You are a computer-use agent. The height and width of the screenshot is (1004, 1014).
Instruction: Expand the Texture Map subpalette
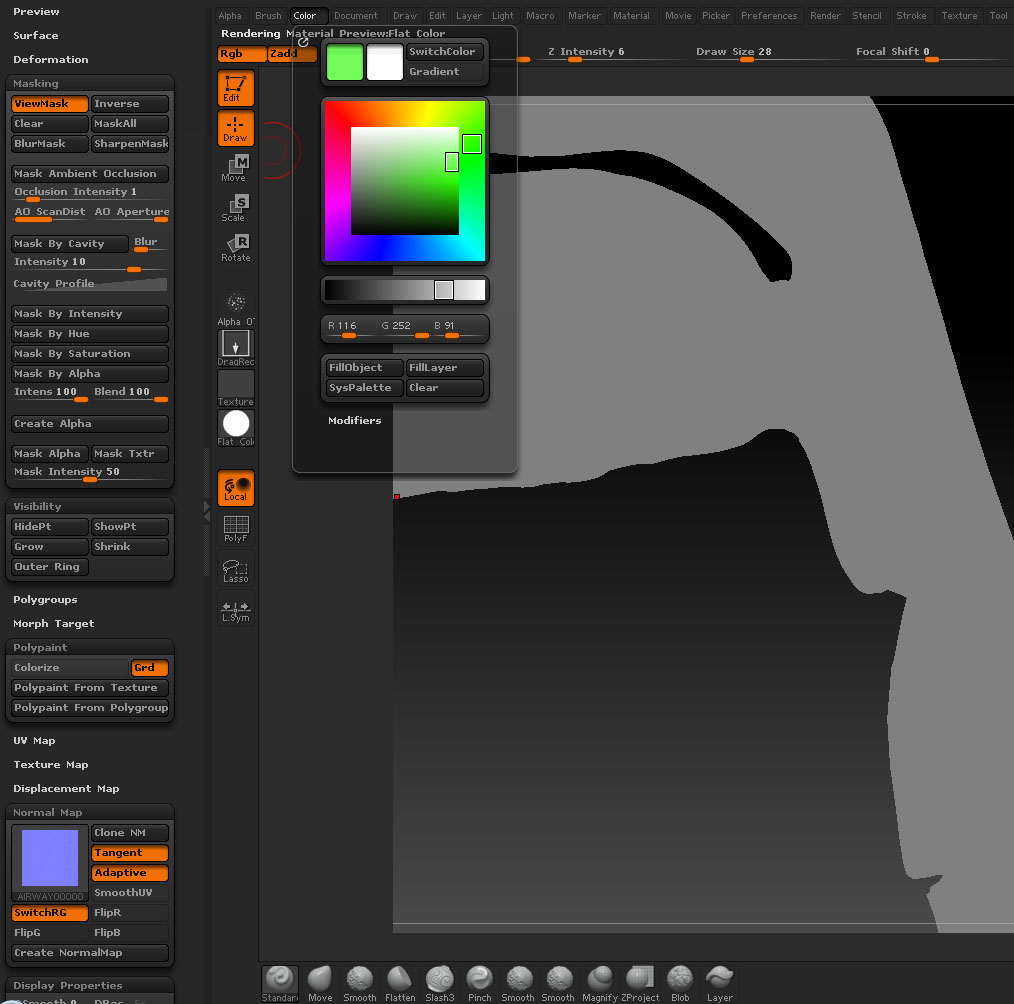[x=50, y=765]
